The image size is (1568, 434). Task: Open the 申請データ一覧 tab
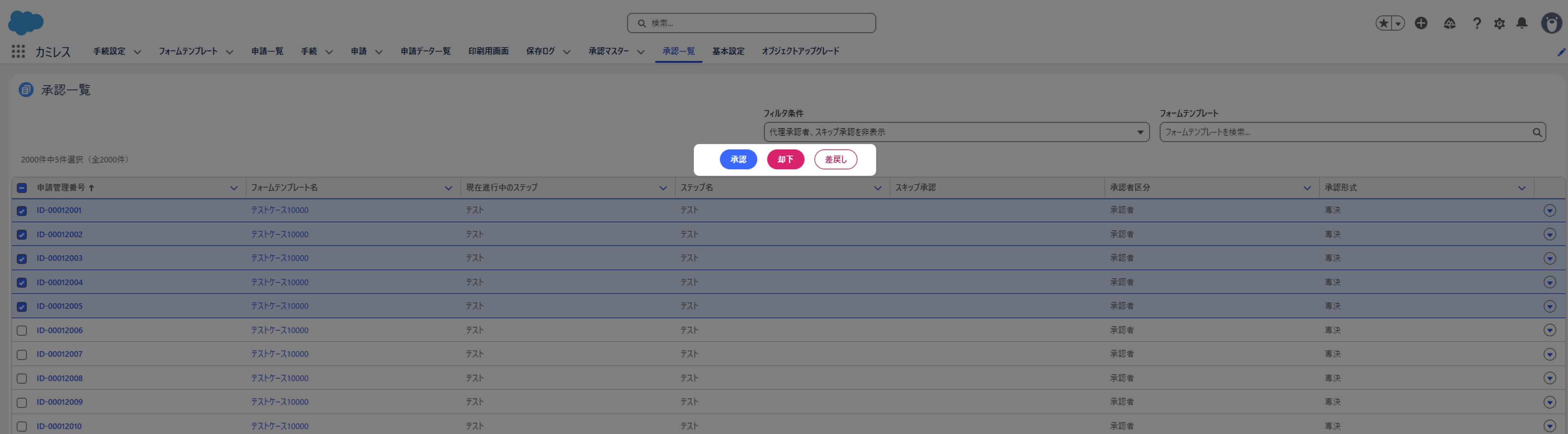pyautogui.click(x=425, y=51)
